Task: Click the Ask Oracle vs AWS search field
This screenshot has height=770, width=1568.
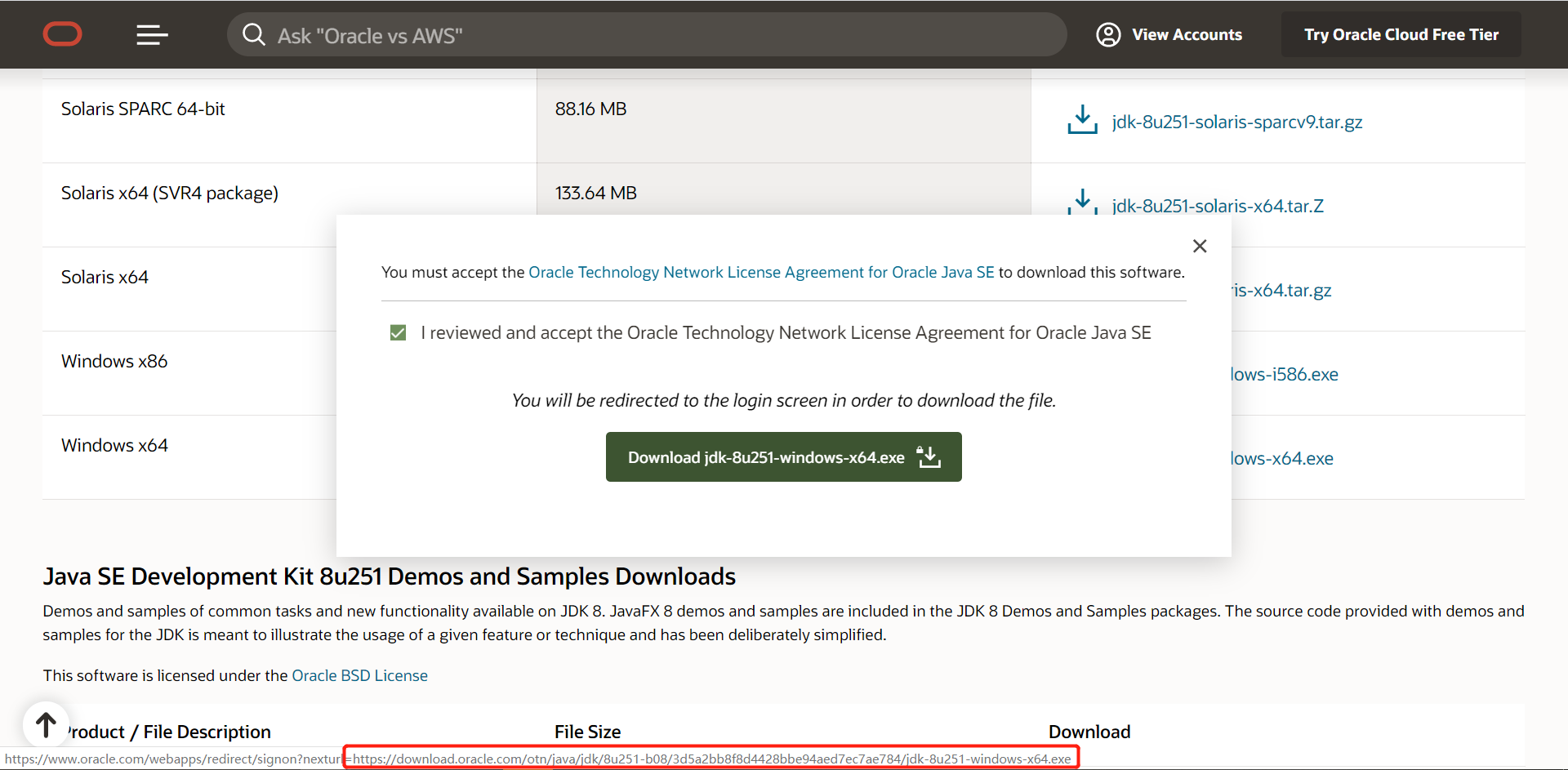Action: (645, 34)
